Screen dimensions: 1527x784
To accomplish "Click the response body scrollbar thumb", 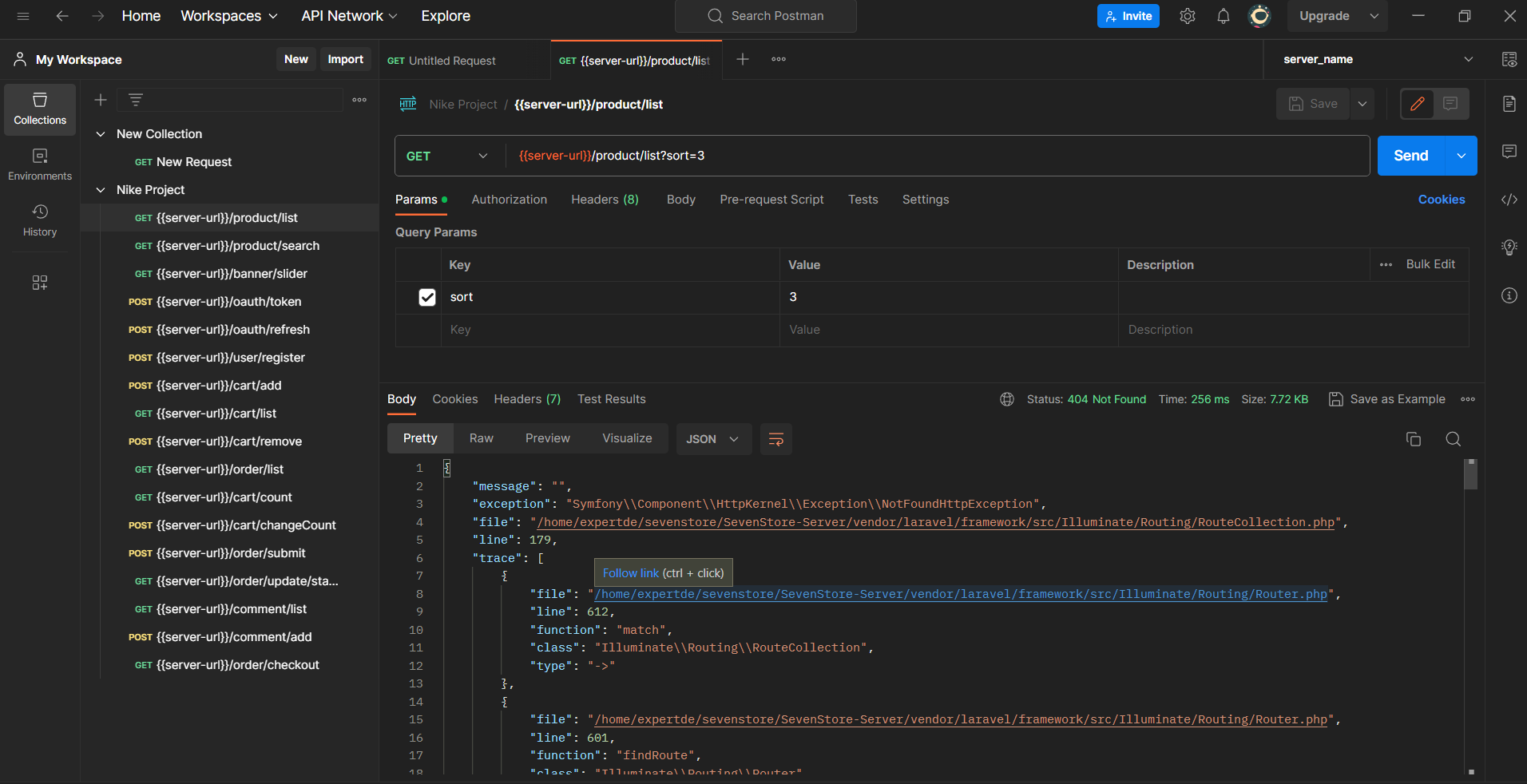I will pyautogui.click(x=1471, y=474).
